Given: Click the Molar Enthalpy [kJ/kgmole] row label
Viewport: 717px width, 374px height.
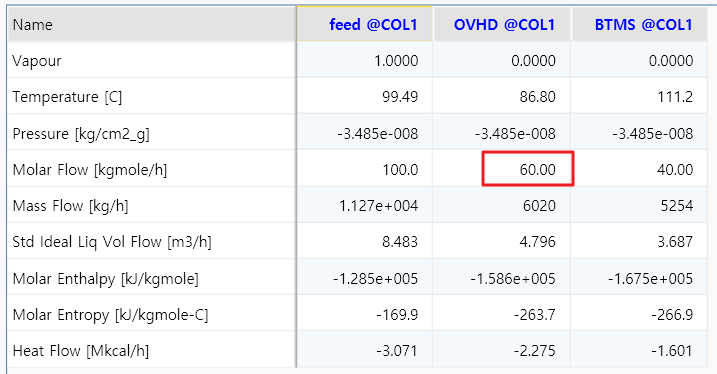Looking at the screenshot, I should (105, 278).
